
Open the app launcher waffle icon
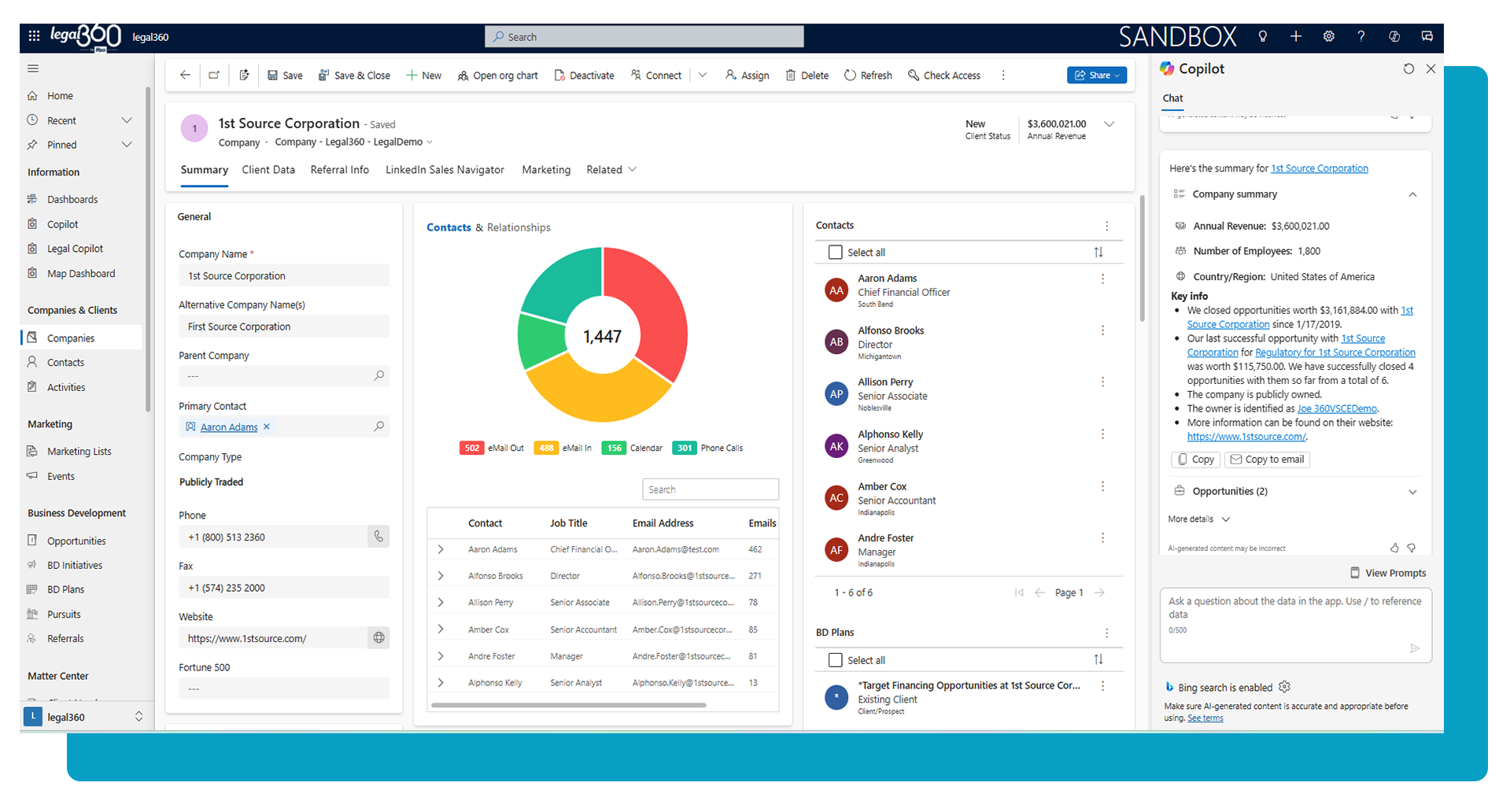coord(34,36)
